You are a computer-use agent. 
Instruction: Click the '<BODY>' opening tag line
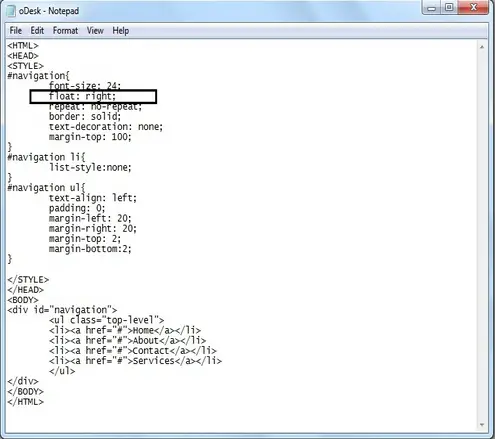click(x=23, y=300)
